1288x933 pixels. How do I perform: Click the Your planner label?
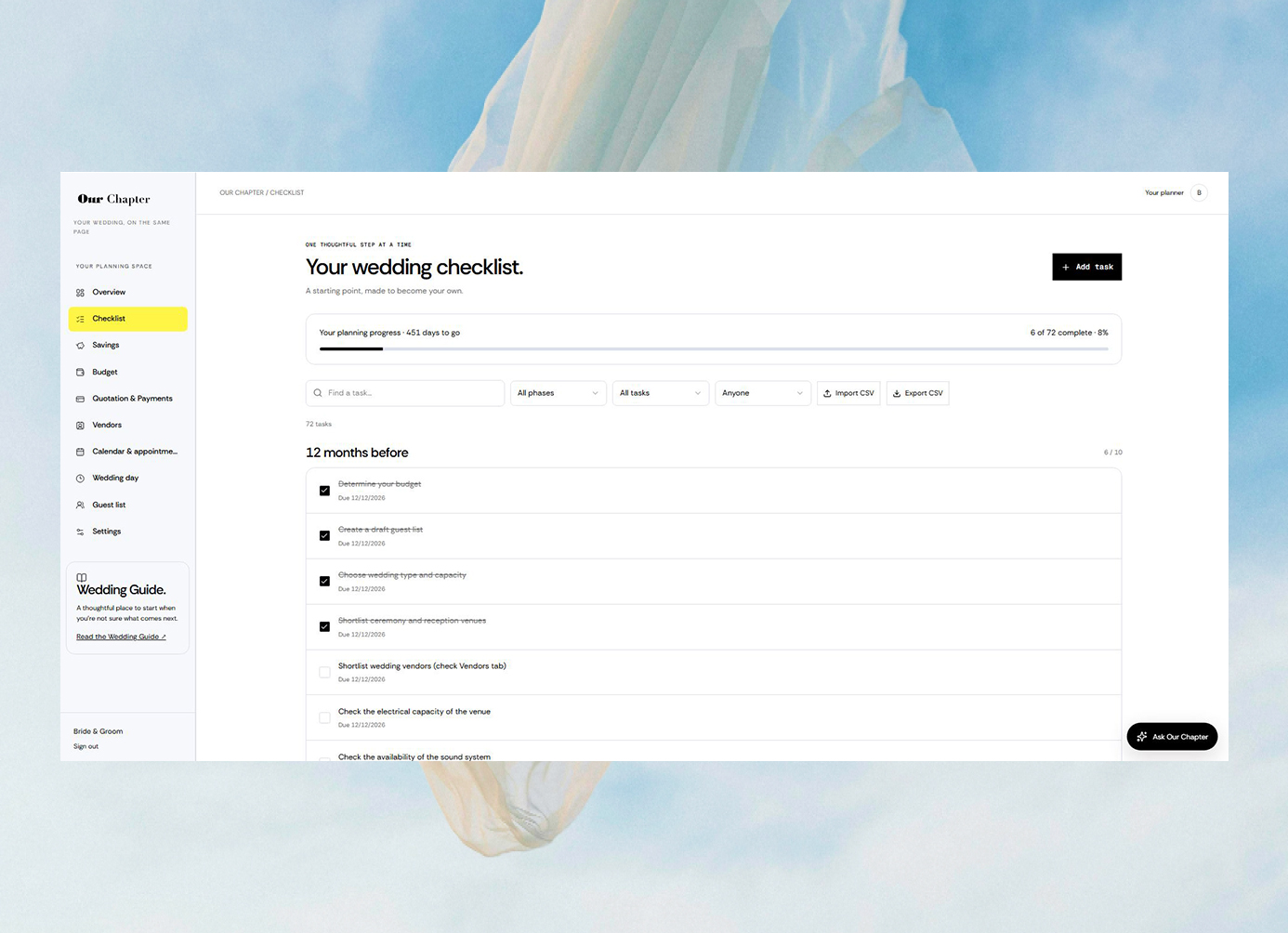tap(1164, 193)
